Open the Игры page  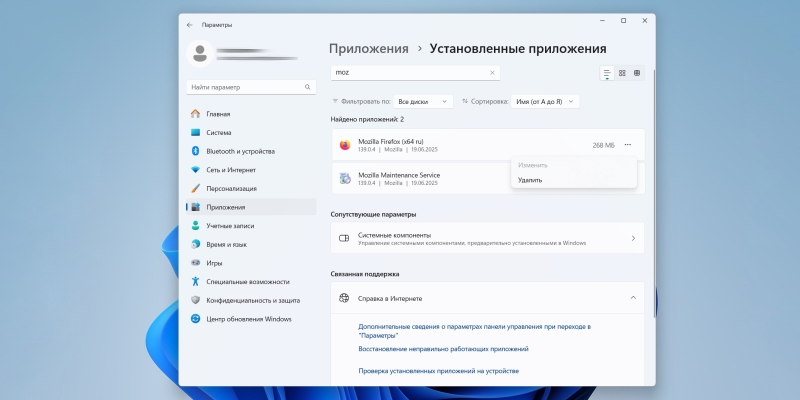coord(251,263)
